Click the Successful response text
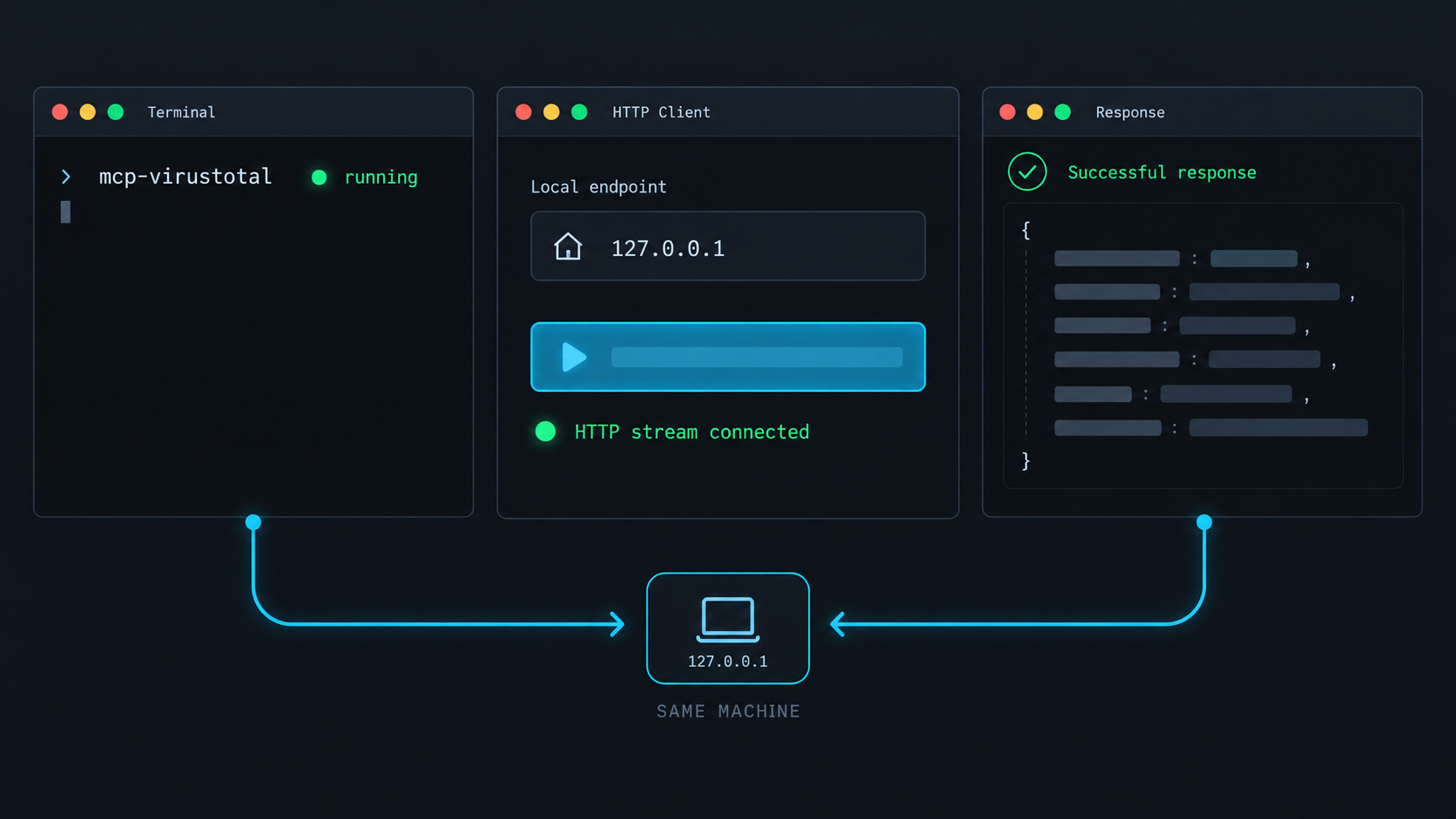This screenshot has height=819, width=1456. [x=1162, y=172]
